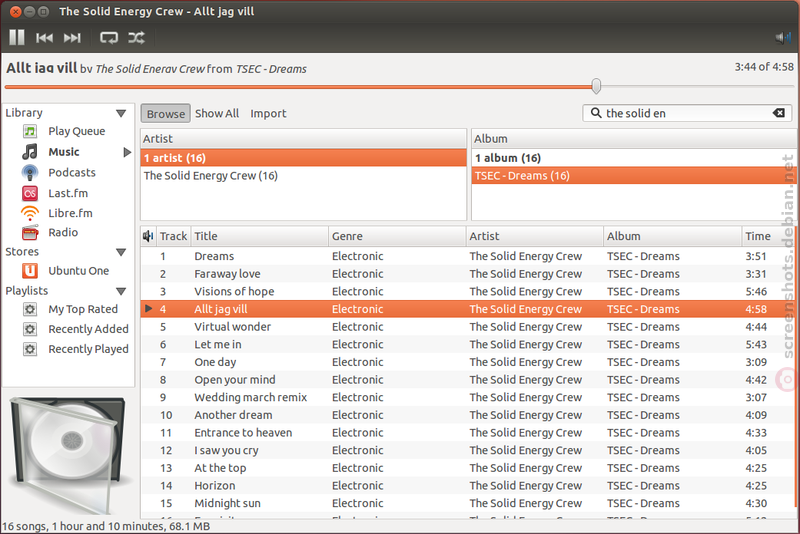Toggle repeat mode
The image size is (800, 534).
[109, 38]
